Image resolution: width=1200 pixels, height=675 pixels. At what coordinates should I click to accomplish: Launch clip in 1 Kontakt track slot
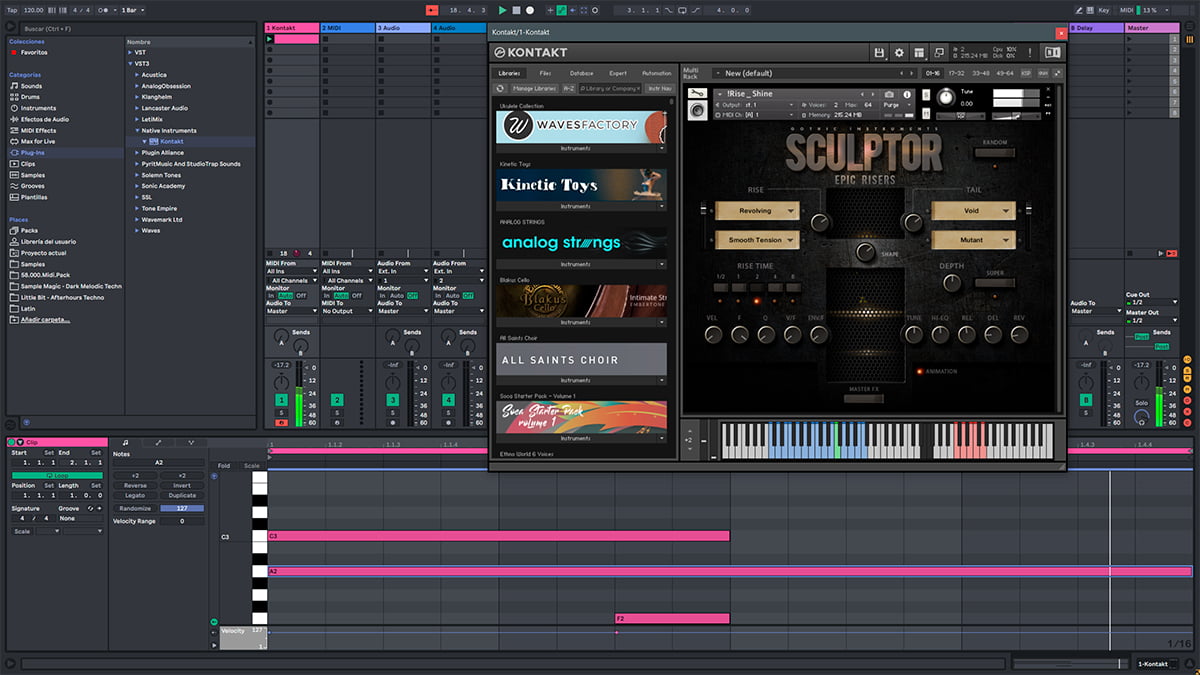271,39
